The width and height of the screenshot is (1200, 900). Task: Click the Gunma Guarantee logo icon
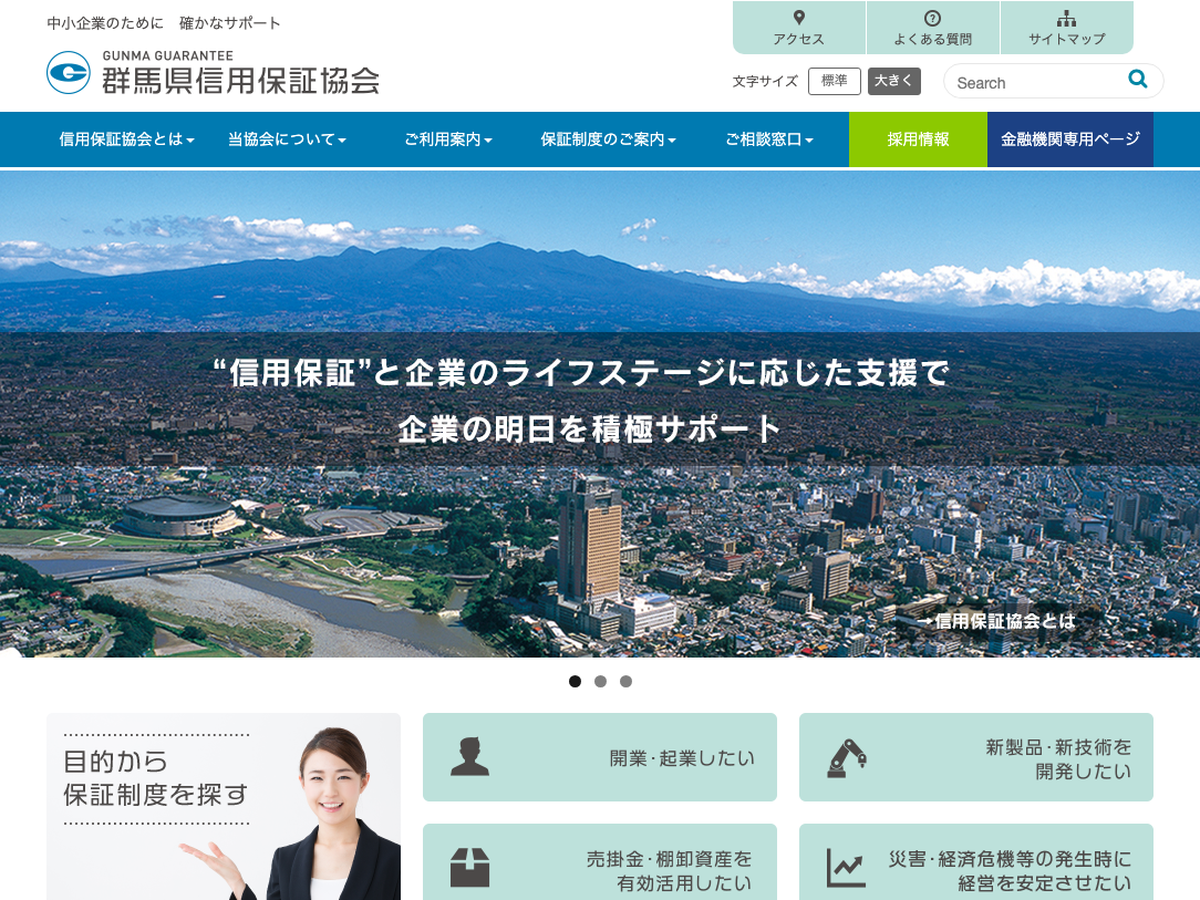coord(68,73)
